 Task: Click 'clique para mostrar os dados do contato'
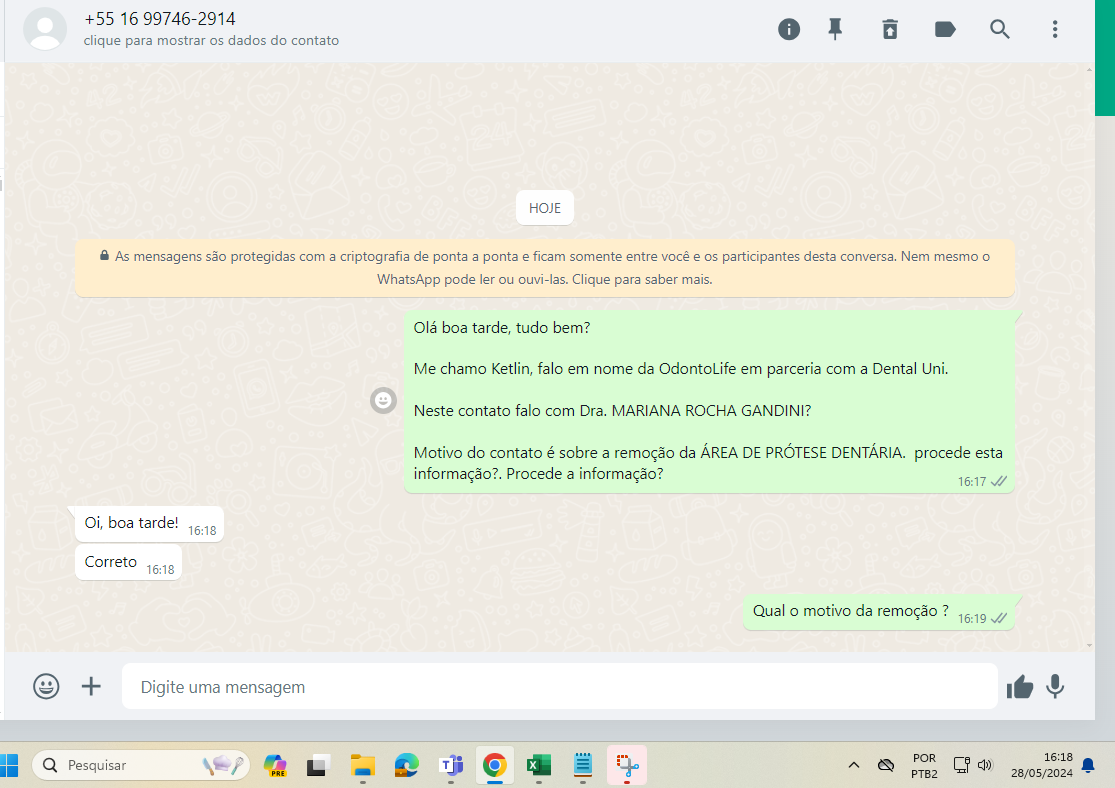tap(211, 41)
